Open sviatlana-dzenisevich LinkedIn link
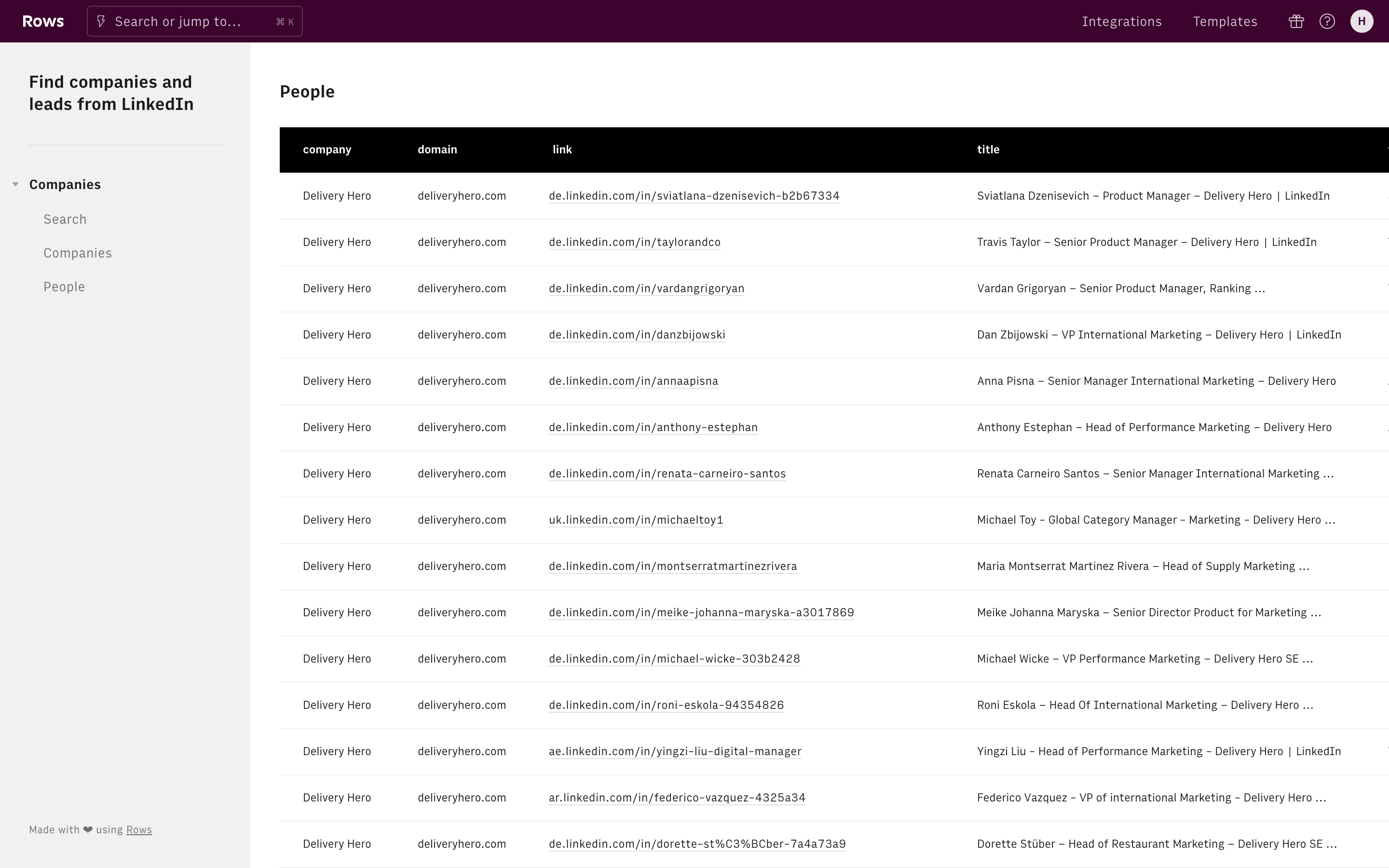The width and height of the screenshot is (1389, 868). pos(694,196)
